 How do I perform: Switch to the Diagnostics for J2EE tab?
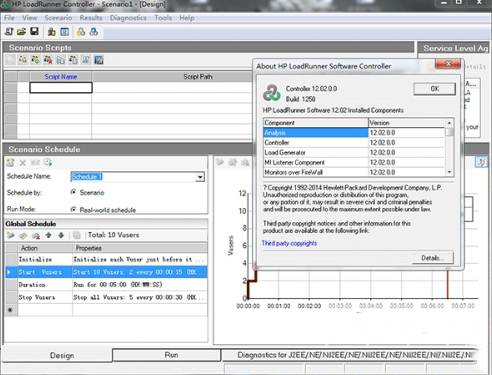[350, 355]
